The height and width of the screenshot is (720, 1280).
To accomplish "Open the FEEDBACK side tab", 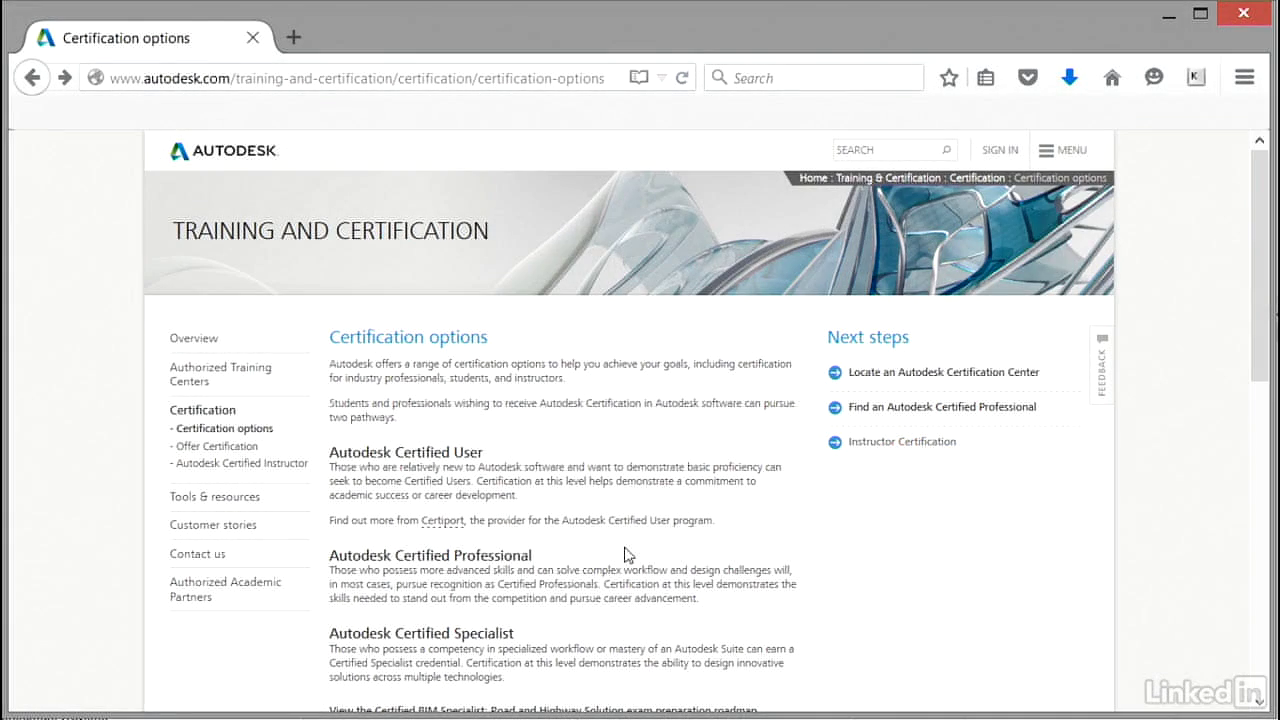I will [x=1102, y=364].
